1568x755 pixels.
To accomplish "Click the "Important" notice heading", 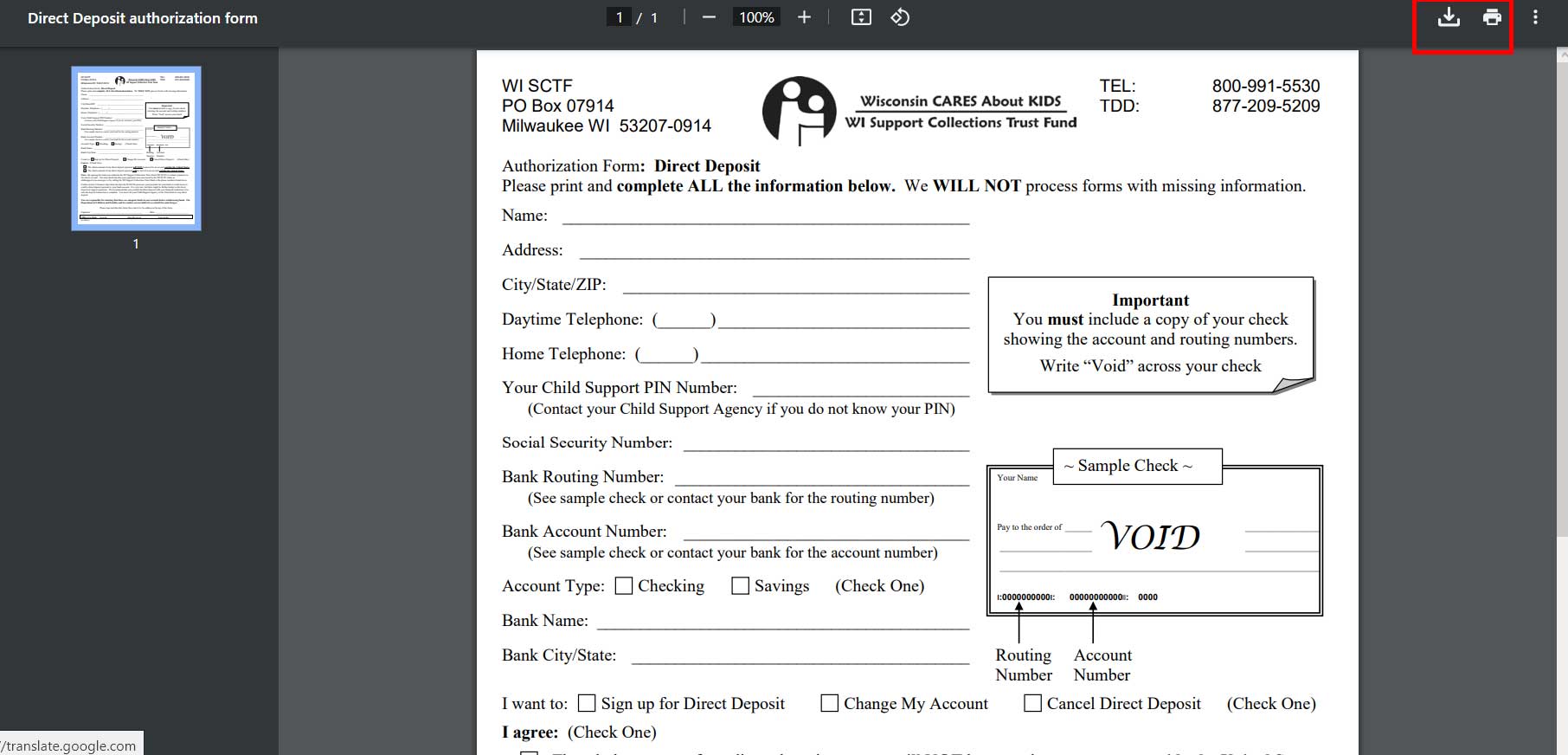I will (x=1150, y=300).
